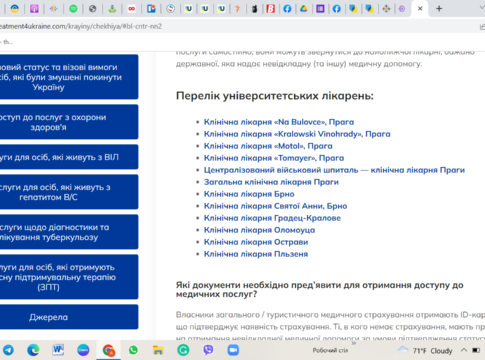Open the Motol clinical hospital link
Screen dimensions: 485x360
[268, 146]
